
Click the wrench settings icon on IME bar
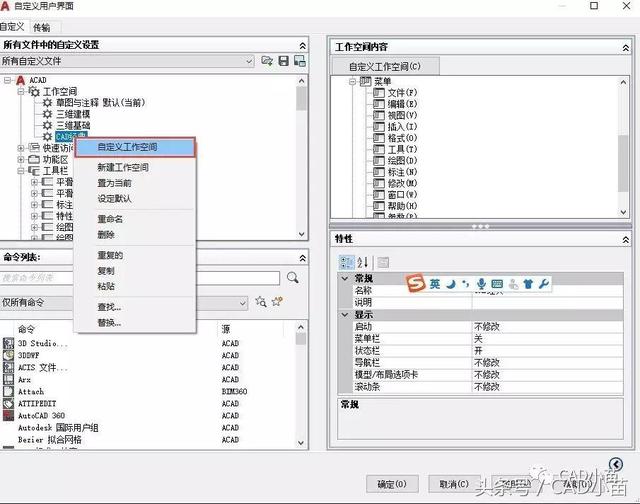pos(543,284)
